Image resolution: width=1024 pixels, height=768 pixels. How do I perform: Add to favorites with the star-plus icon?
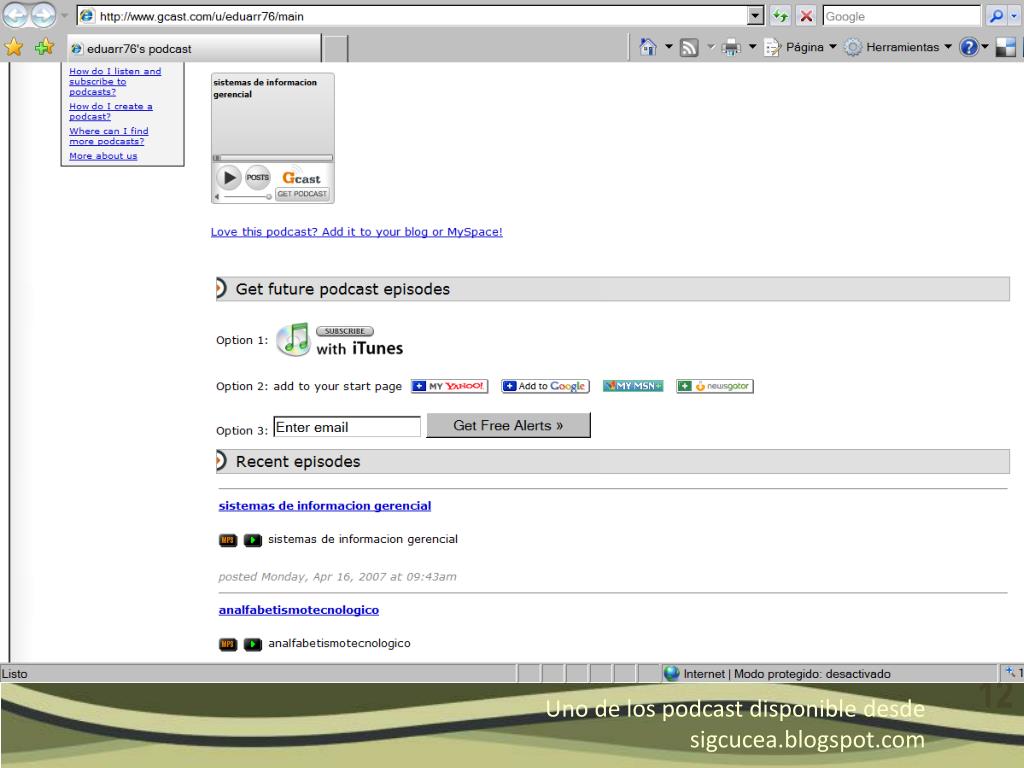(x=44, y=47)
